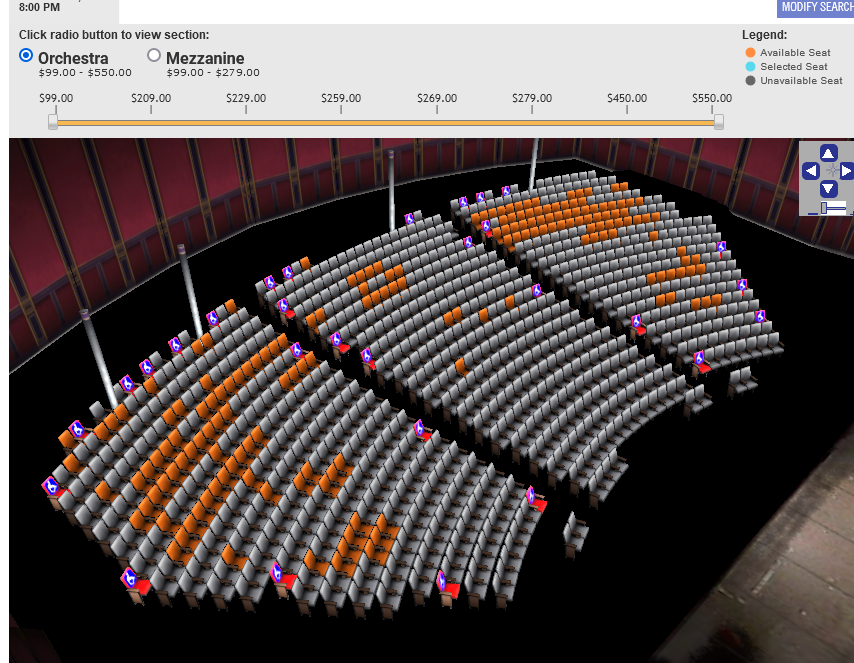Click the gray Unavailable Seat legend dot
Viewport: 854px width, 663px height.
pos(750,81)
